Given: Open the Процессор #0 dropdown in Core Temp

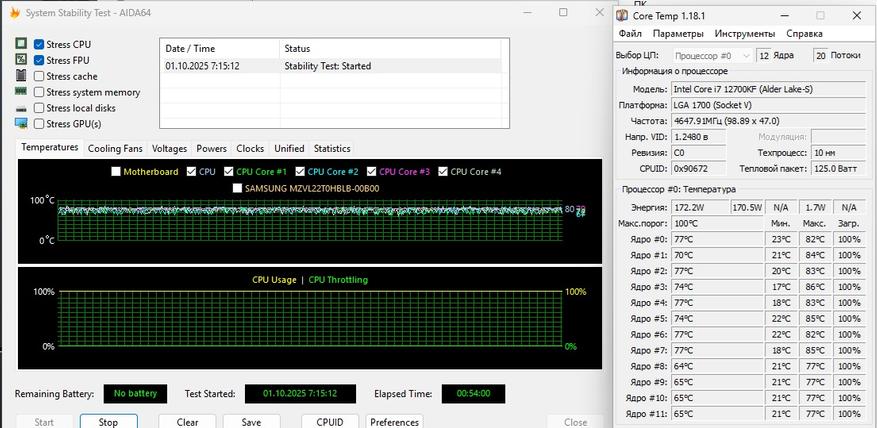Looking at the screenshot, I should [x=711, y=56].
